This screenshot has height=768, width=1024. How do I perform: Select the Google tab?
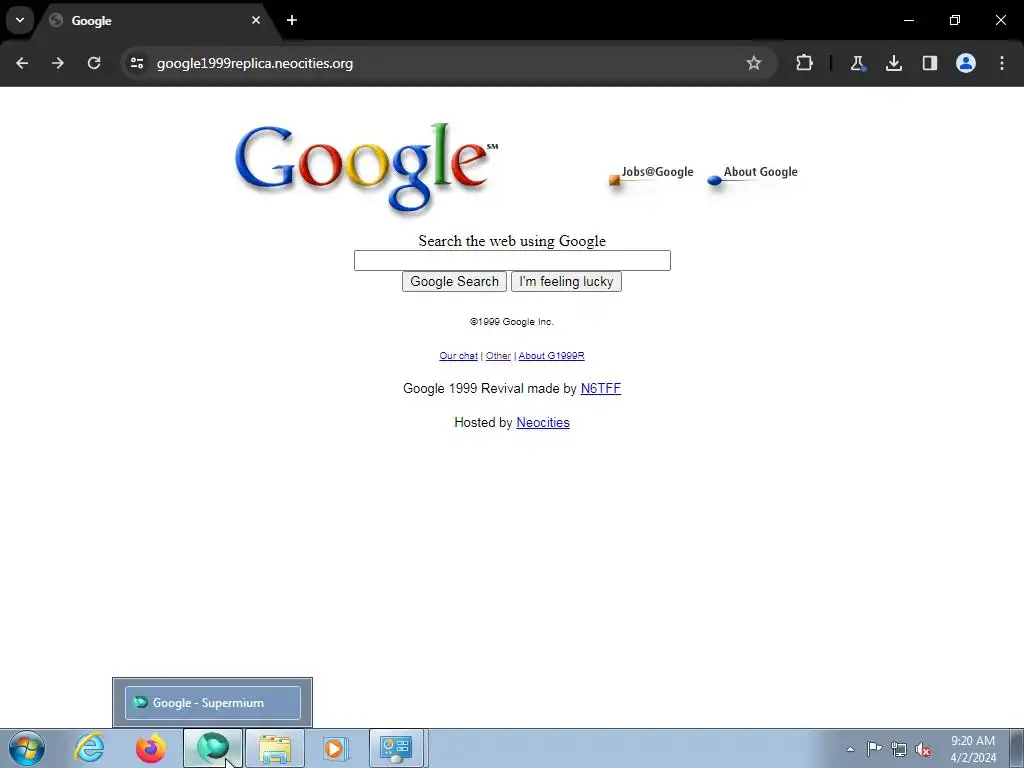pyautogui.click(x=157, y=20)
